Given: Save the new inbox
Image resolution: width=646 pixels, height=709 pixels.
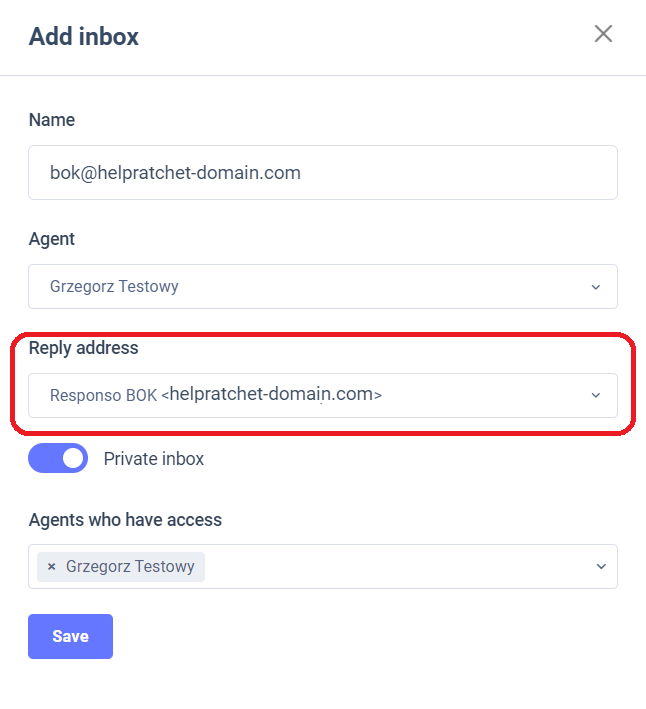Looking at the screenshot, I should [70, 637].
